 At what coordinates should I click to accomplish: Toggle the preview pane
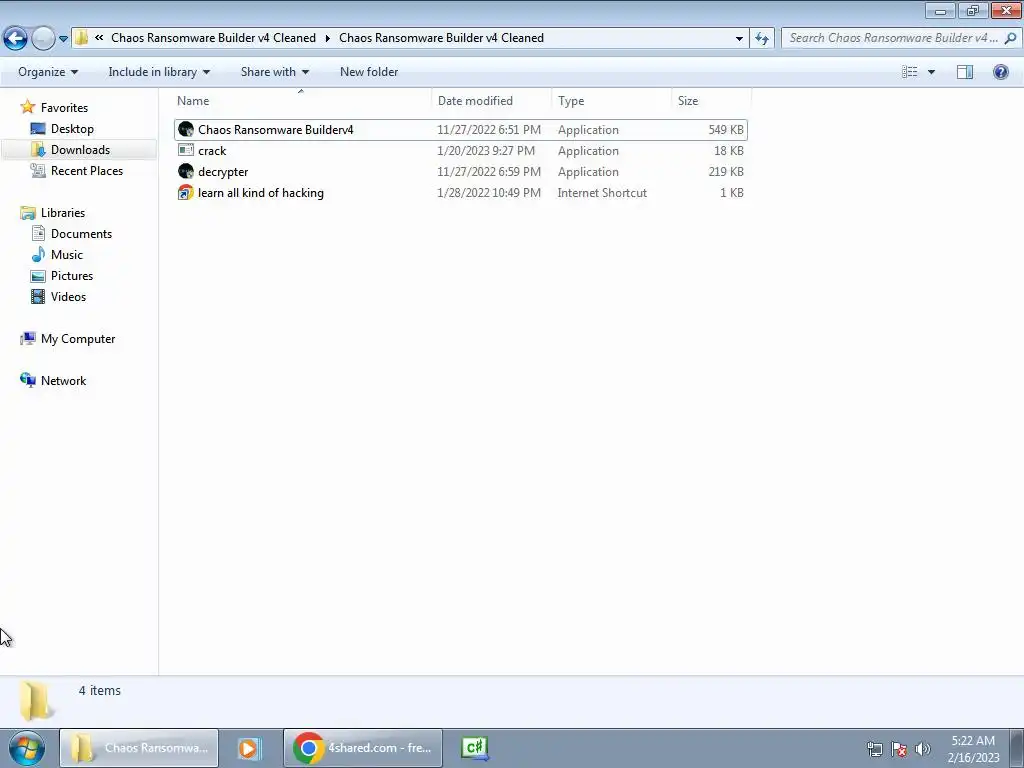click(965, 72)
